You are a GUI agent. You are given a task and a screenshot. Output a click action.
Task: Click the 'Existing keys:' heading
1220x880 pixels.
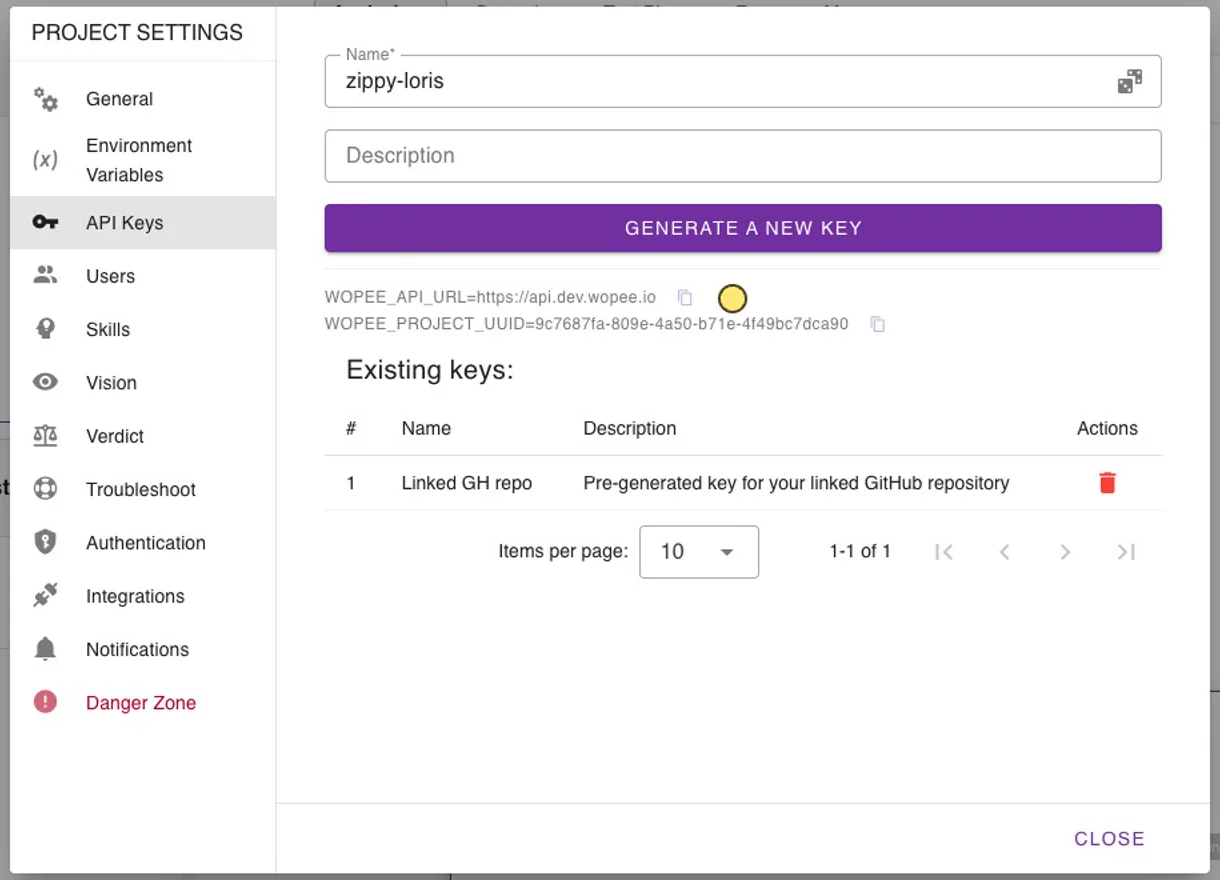[x=430, y=371]
